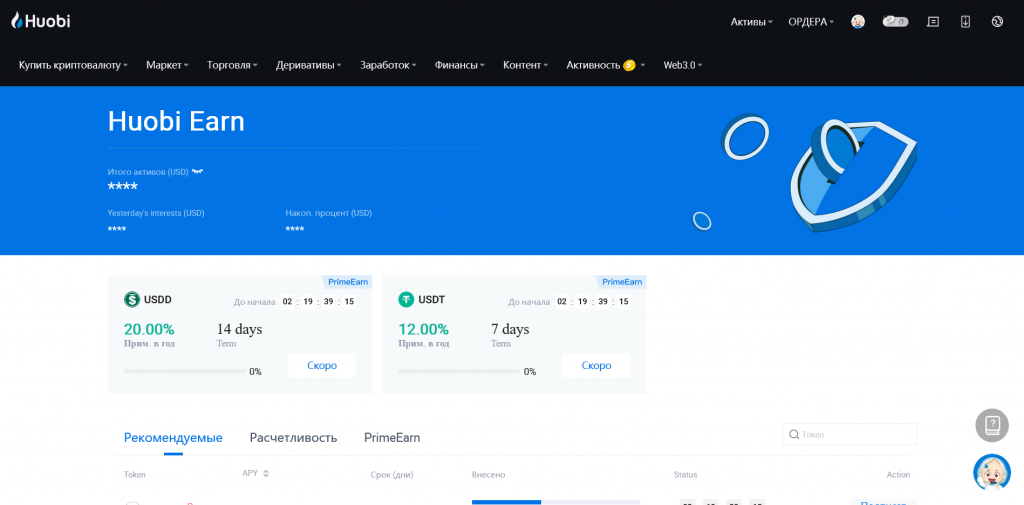Click the USDD card progress bar
The height and width of the screenshot is (505, 1024).
(185, 371)
